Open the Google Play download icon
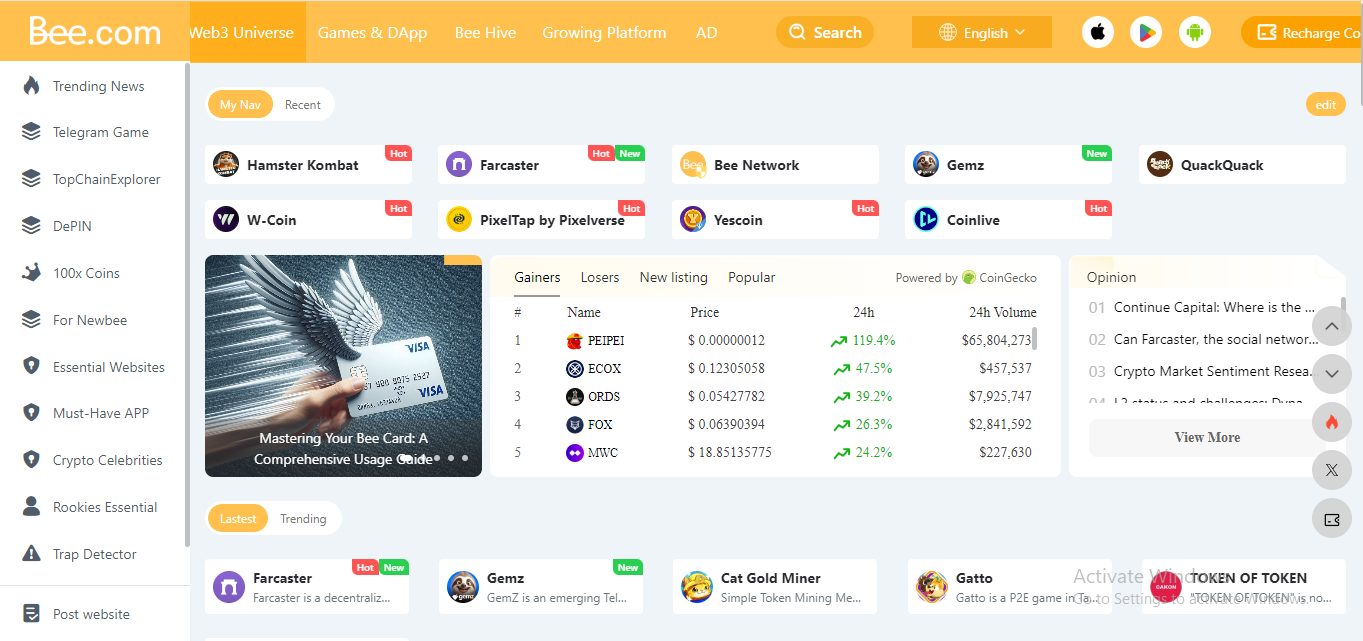The height and width of the screenshot is (641, 1363). (x=1146, y=32)
